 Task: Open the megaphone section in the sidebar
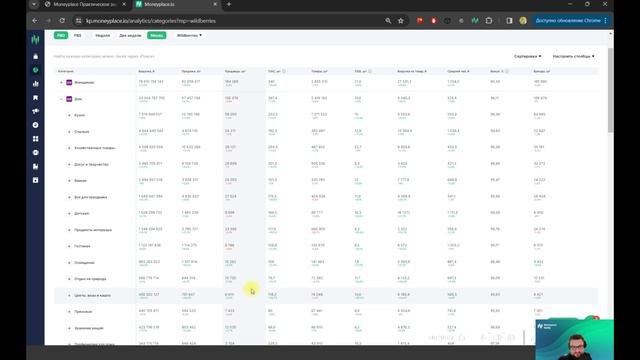click(36, 111)
